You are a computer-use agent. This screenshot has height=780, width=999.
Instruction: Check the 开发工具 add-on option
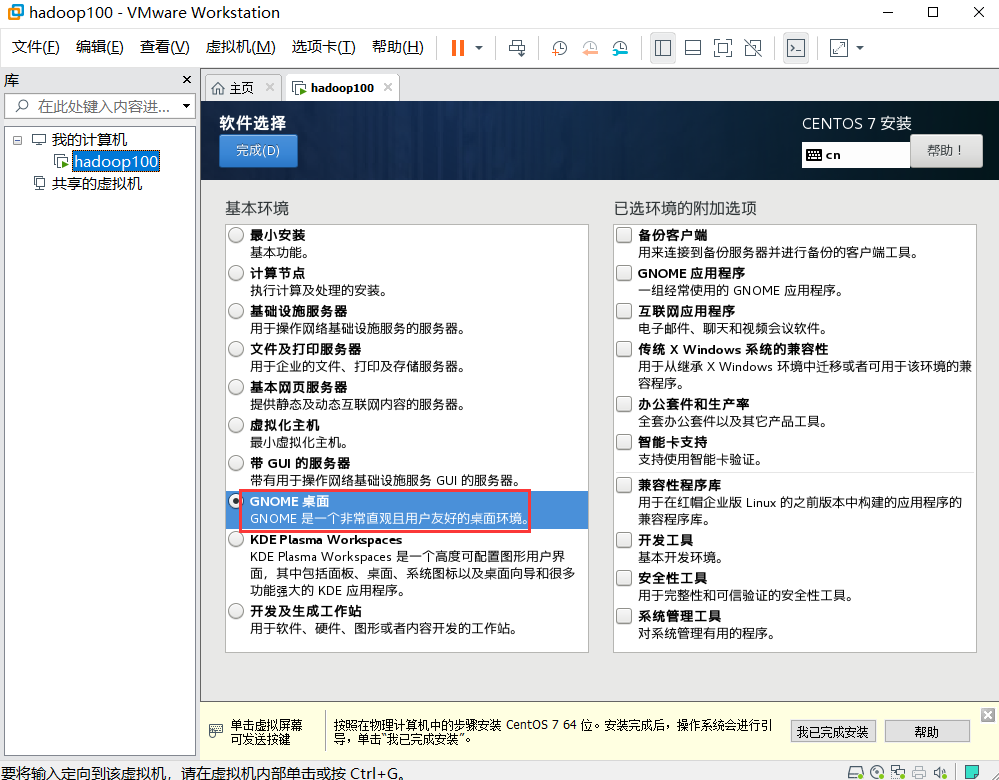623,540
